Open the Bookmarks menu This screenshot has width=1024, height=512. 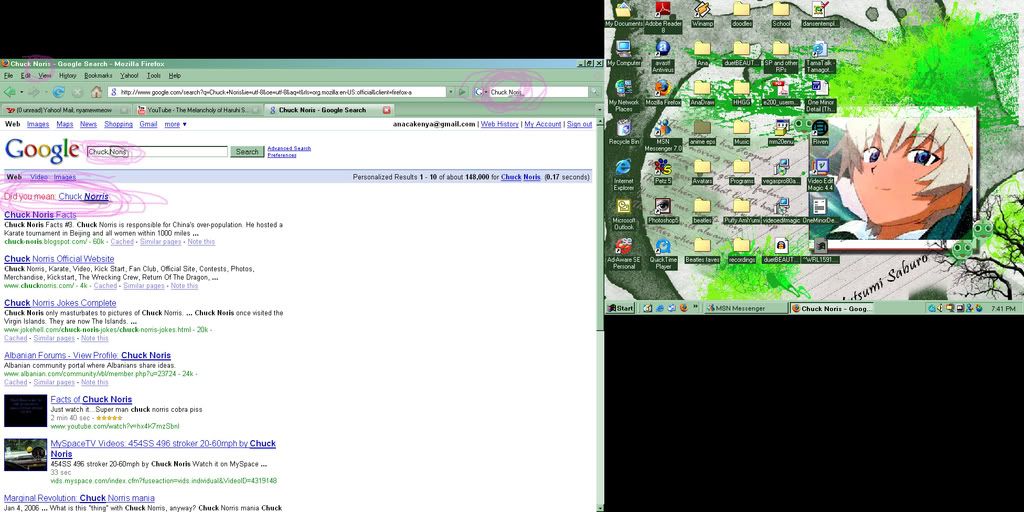tap(98, 75)
